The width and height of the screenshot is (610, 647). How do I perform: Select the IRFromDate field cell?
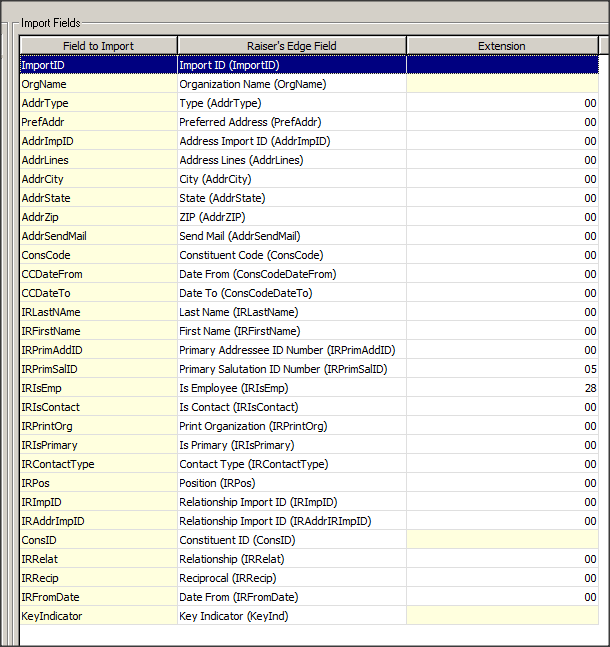[x=99, y=597]
